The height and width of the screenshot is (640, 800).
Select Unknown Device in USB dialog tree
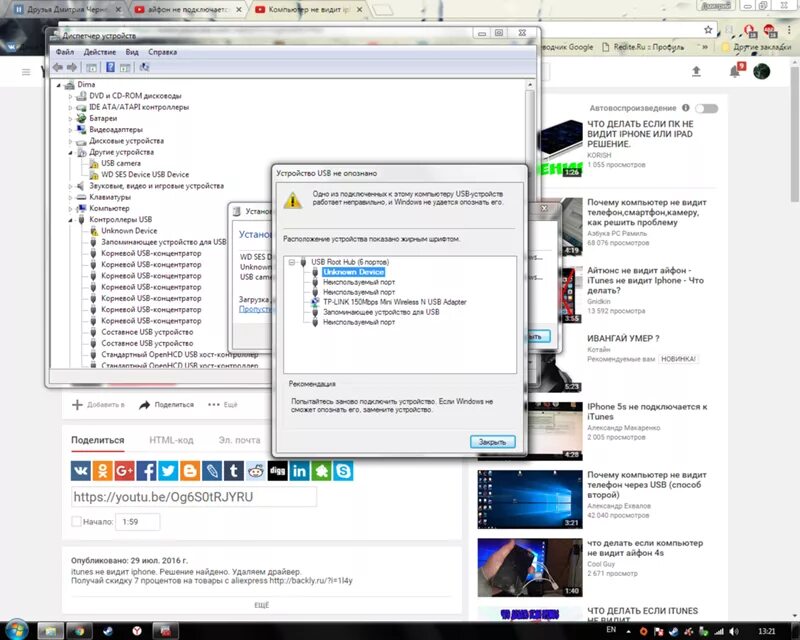pos(353,272)
